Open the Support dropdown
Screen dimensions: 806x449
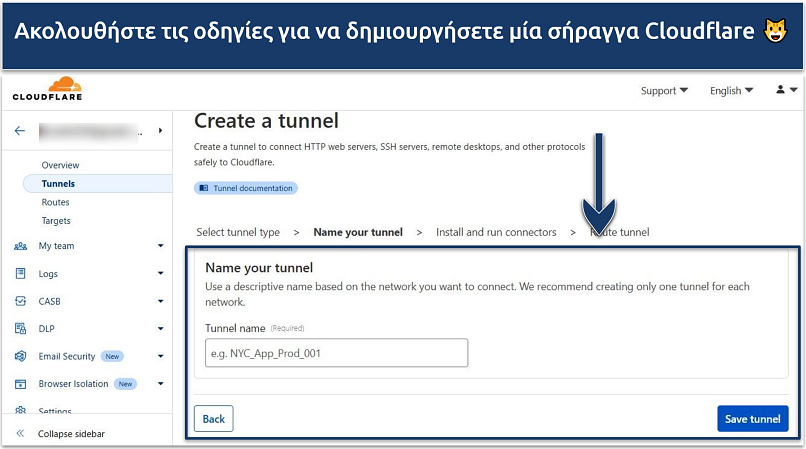(664, 91)
